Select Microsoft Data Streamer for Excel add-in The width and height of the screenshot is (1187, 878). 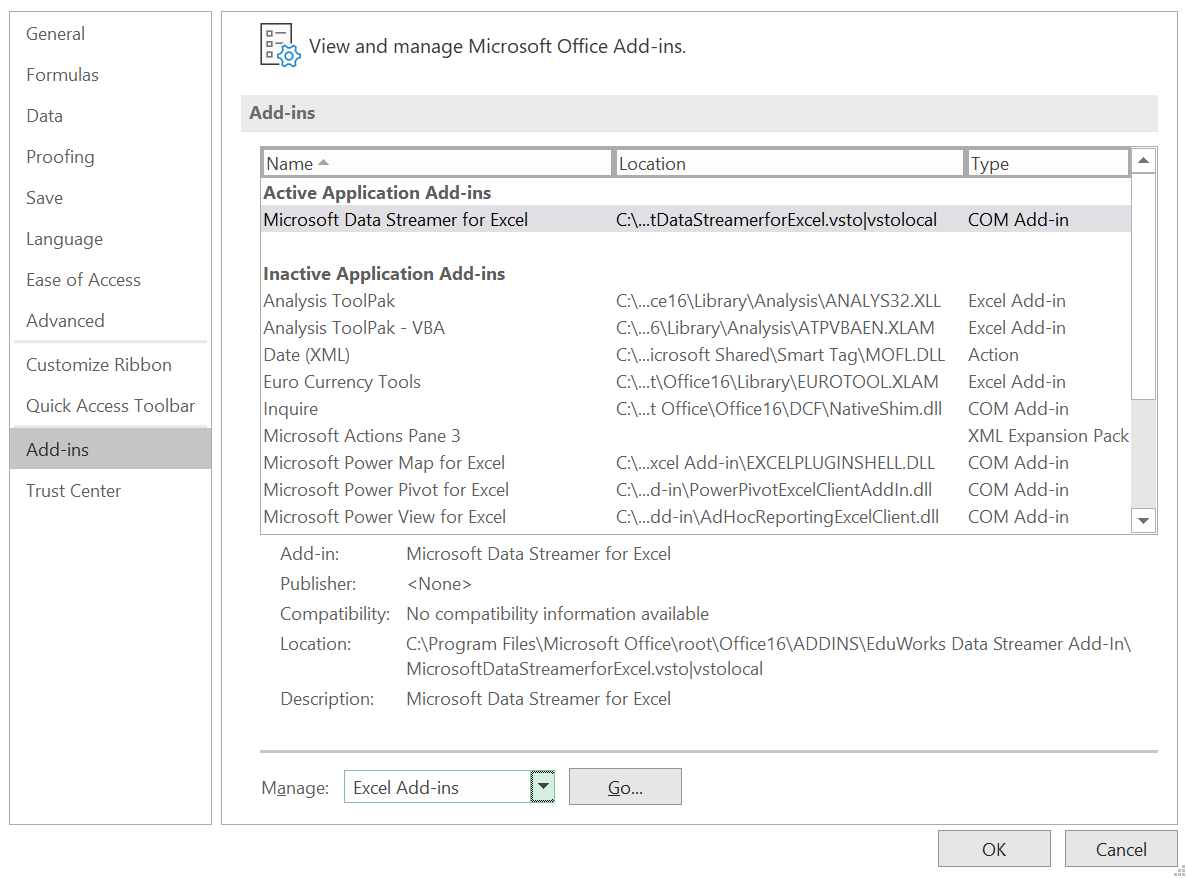click(396, 220)
